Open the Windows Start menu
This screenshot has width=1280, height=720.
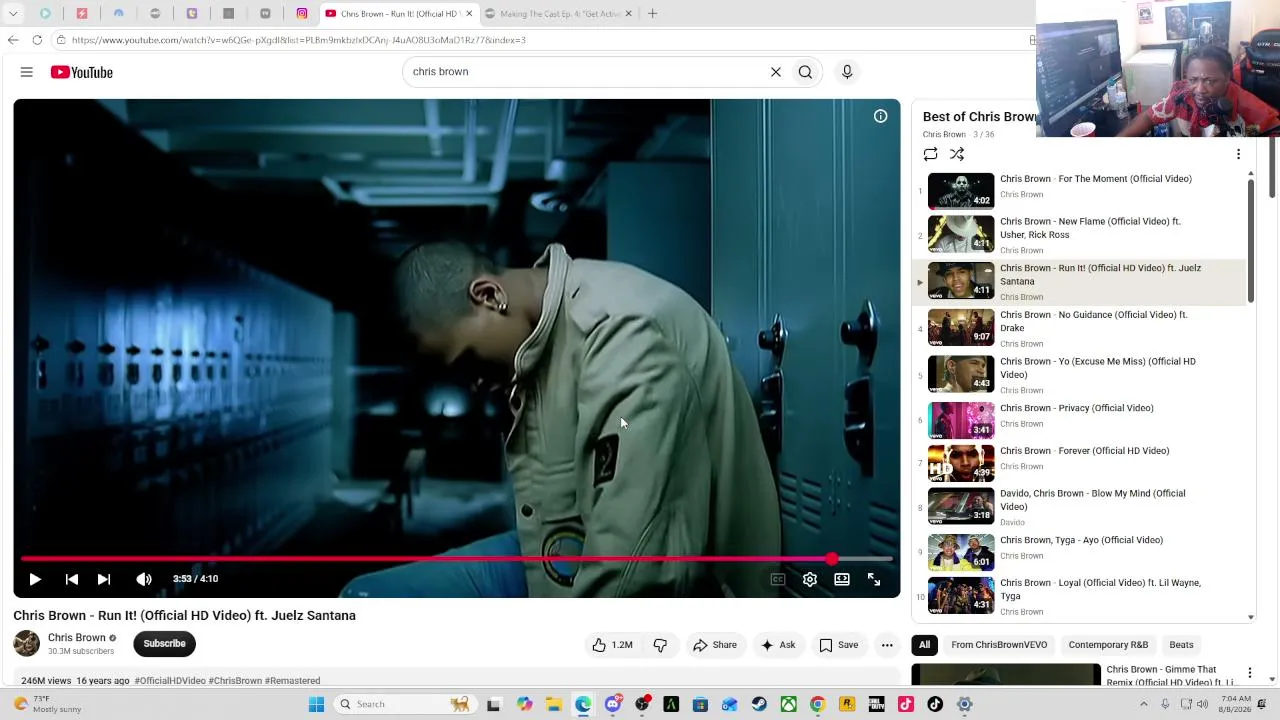pos(316,704)
